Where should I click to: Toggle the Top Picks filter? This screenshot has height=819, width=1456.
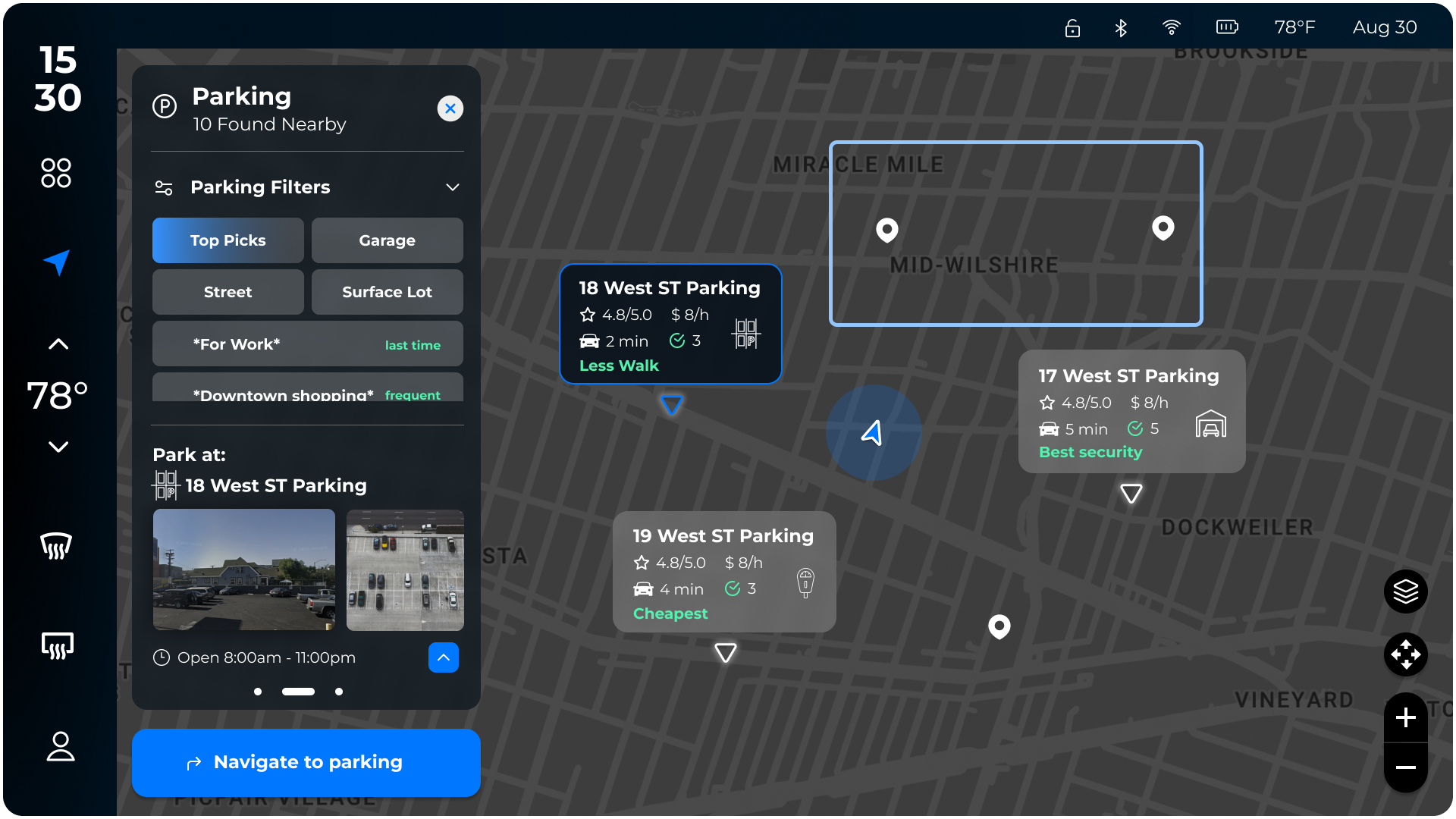click(x=227, y=240)
